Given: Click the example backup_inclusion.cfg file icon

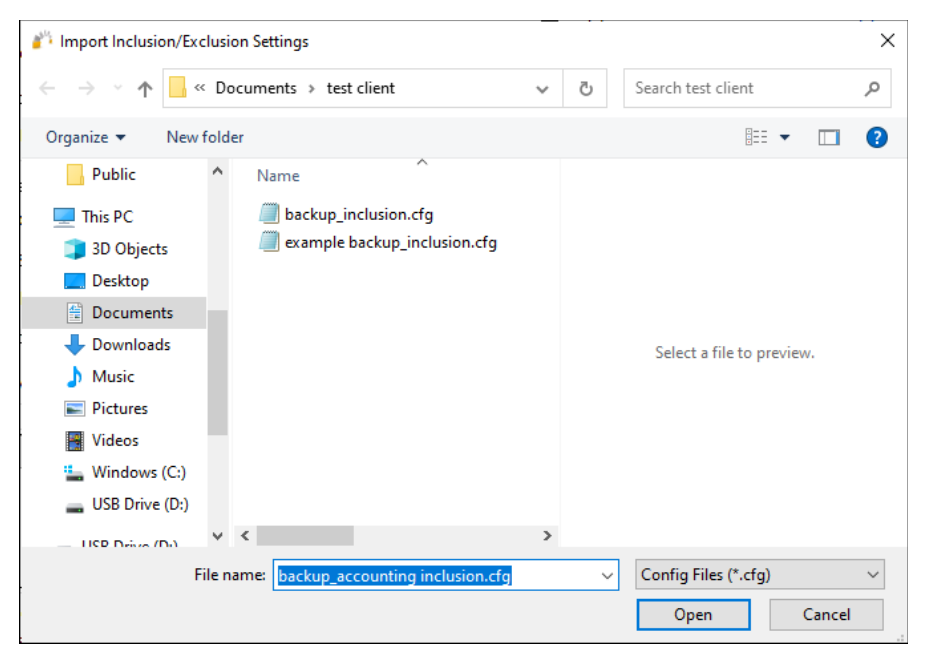Looking at the screenshot, I should (269, 242).
